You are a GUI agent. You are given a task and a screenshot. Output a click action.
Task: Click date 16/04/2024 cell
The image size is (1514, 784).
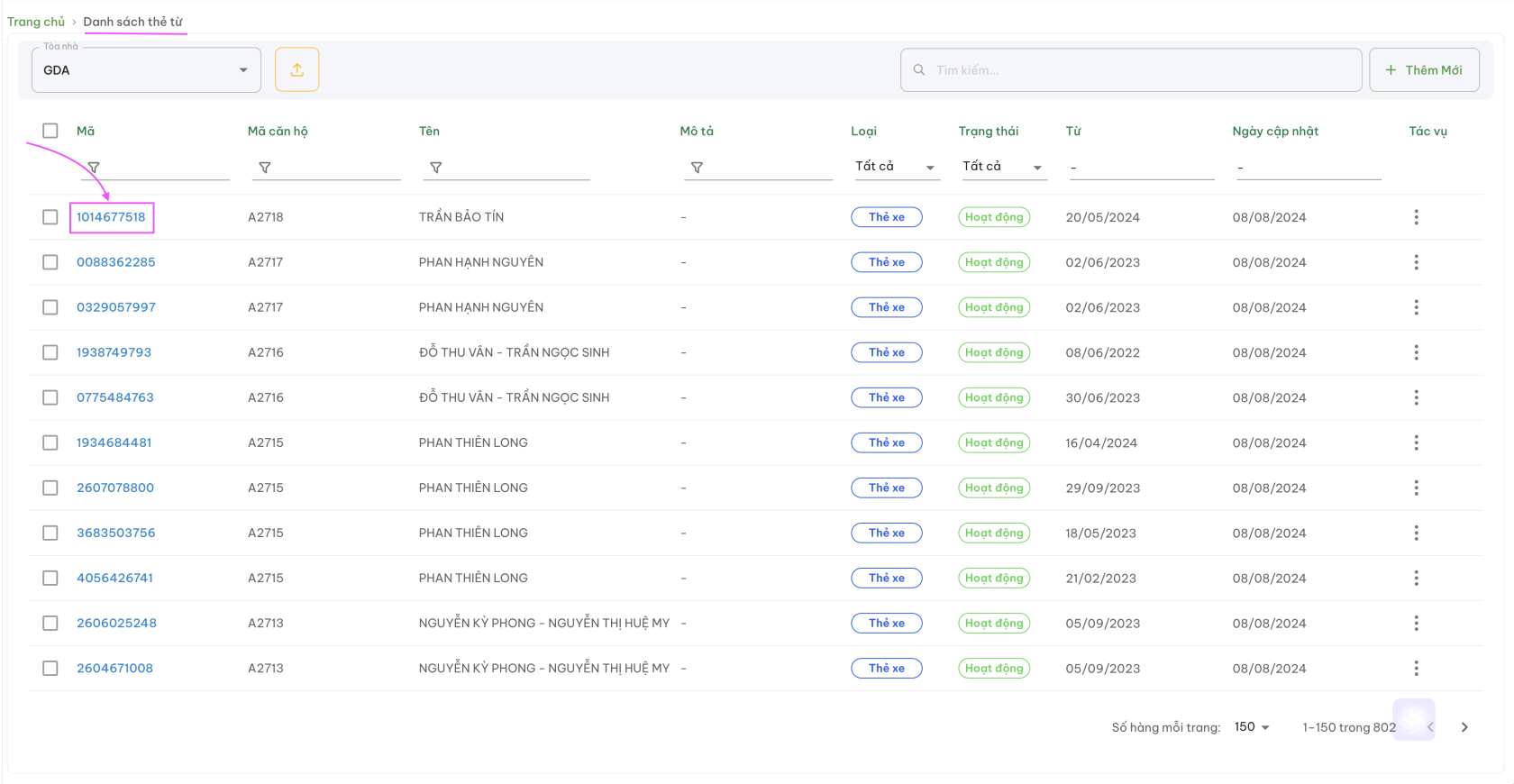click(1101, 442)
